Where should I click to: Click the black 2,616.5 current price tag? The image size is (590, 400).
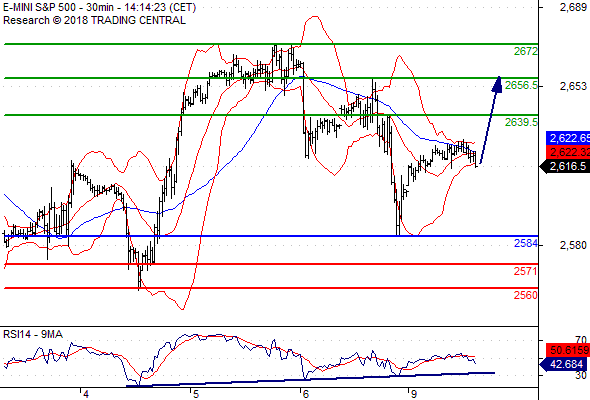click(564, 166)
